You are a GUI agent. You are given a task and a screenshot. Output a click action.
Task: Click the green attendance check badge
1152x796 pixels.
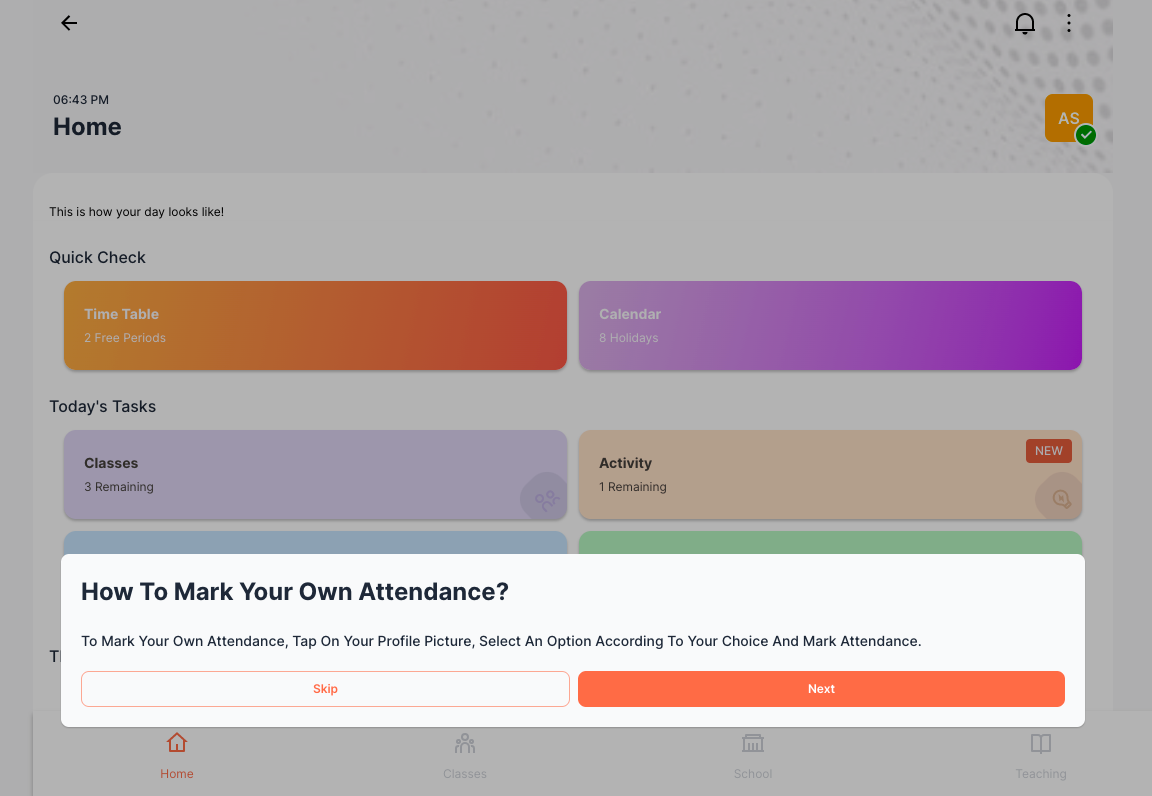[x=1086, y=135]
